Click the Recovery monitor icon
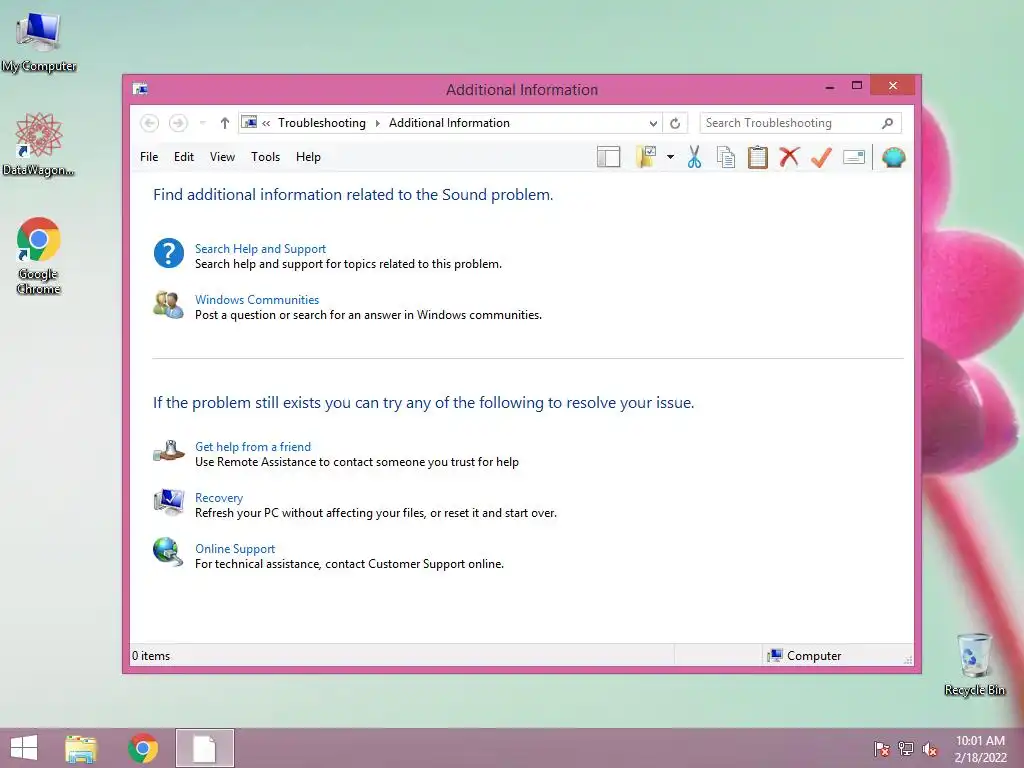Image resolution: width=1024 pixels, height=768 pixels. (x=168, y=502)
